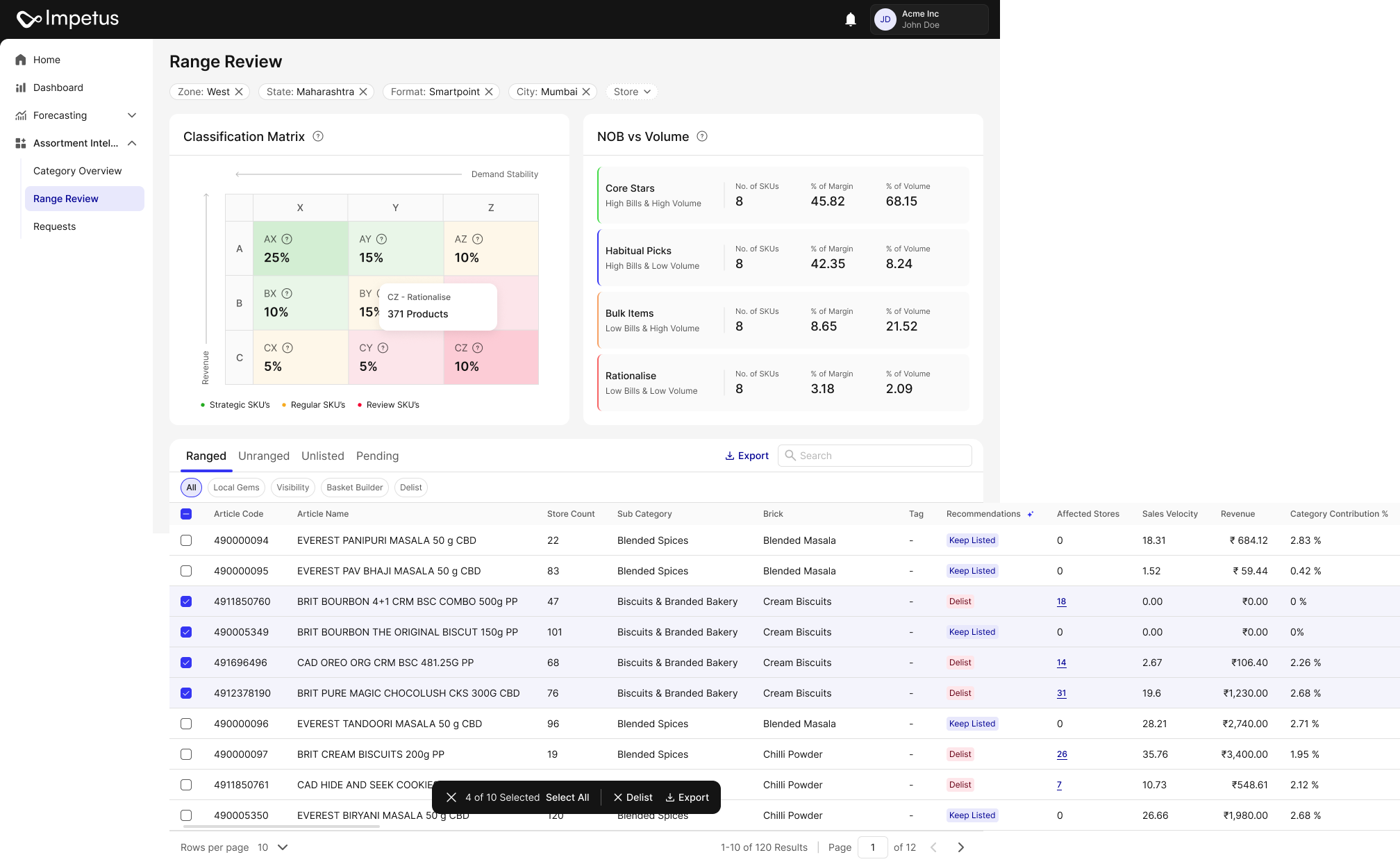This screenshot has width=1400, height=864.
Task: Switch to the Pending tab
Action: pyautogui.click(x=378, y=456)
